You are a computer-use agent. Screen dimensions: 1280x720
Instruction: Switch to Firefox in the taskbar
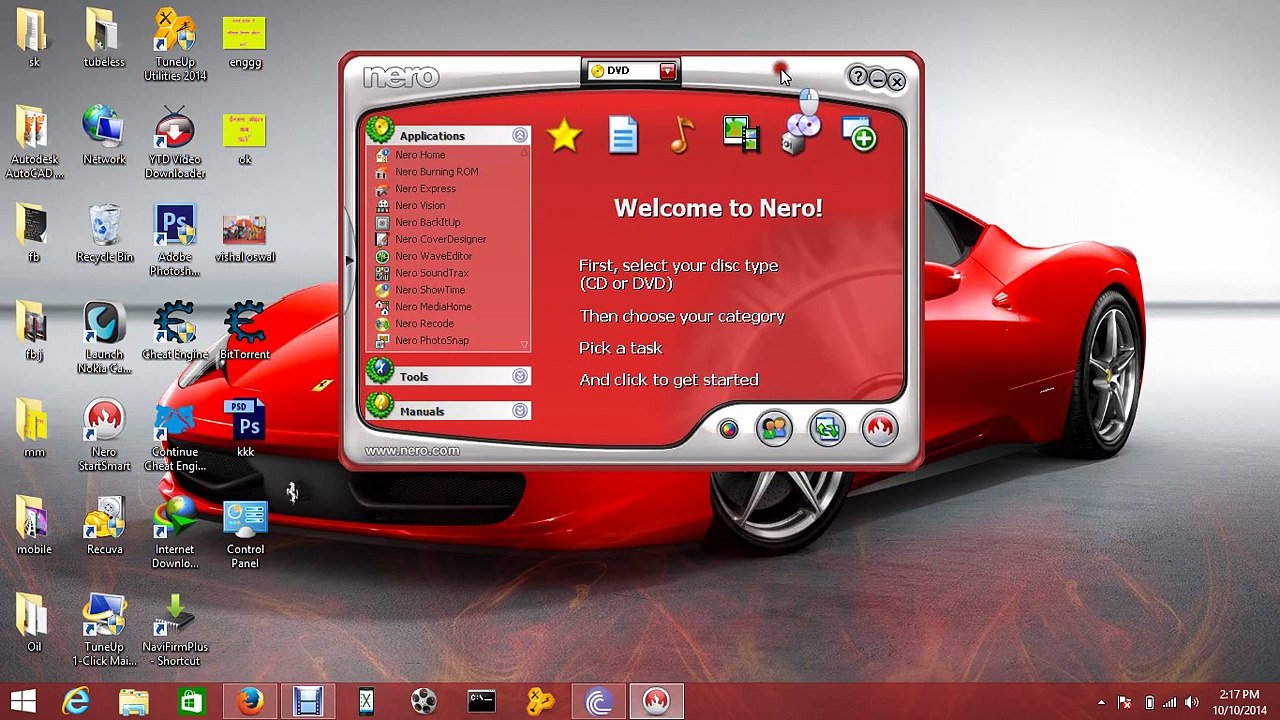pyautogui.click(x=250, y=701)
